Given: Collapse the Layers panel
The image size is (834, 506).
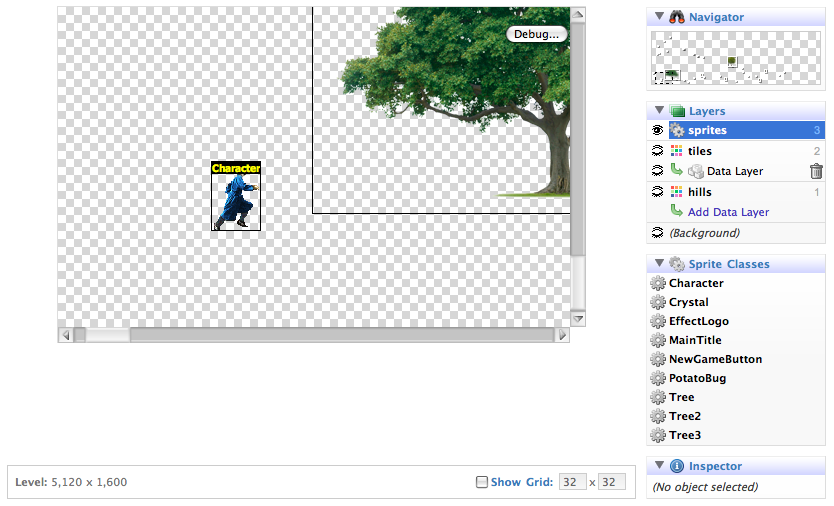Looking at the screenshot, I should (x=659, y=111).
